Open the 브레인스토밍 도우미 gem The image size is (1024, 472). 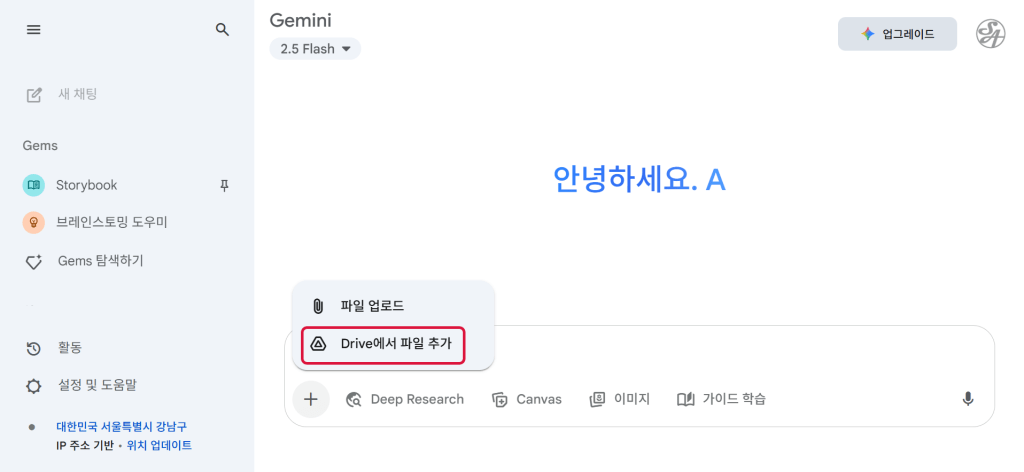(110, 222)
